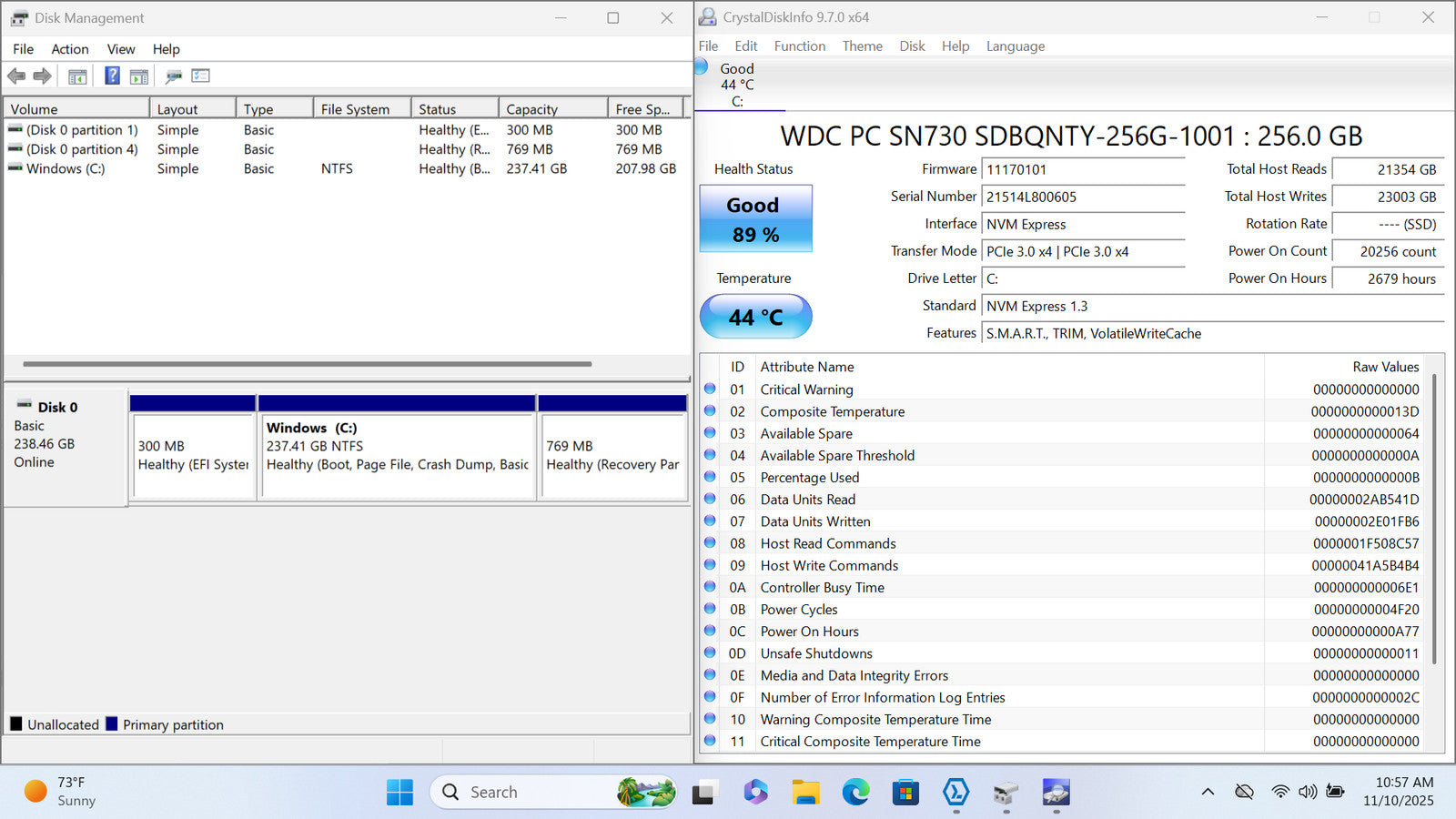Viewport: 1456px width, 819px height.
Task: Open the Action menu in Disk Management
Action: pos(69,49)
